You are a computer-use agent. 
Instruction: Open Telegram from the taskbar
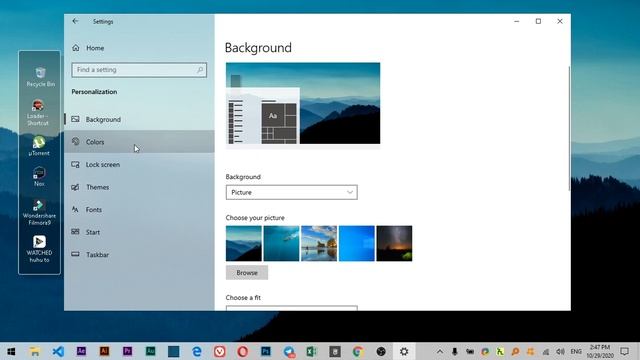click(x=289, y=351)
